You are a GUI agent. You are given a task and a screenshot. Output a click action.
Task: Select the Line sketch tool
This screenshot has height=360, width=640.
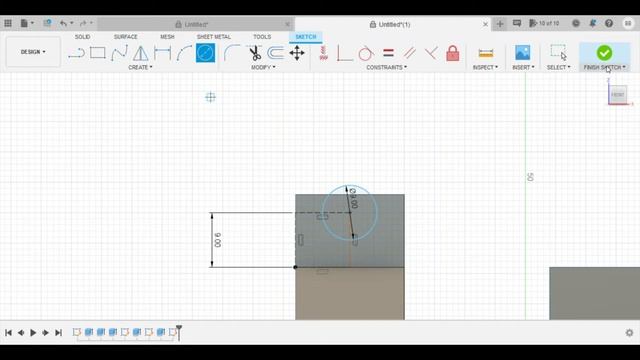(76, 53)
